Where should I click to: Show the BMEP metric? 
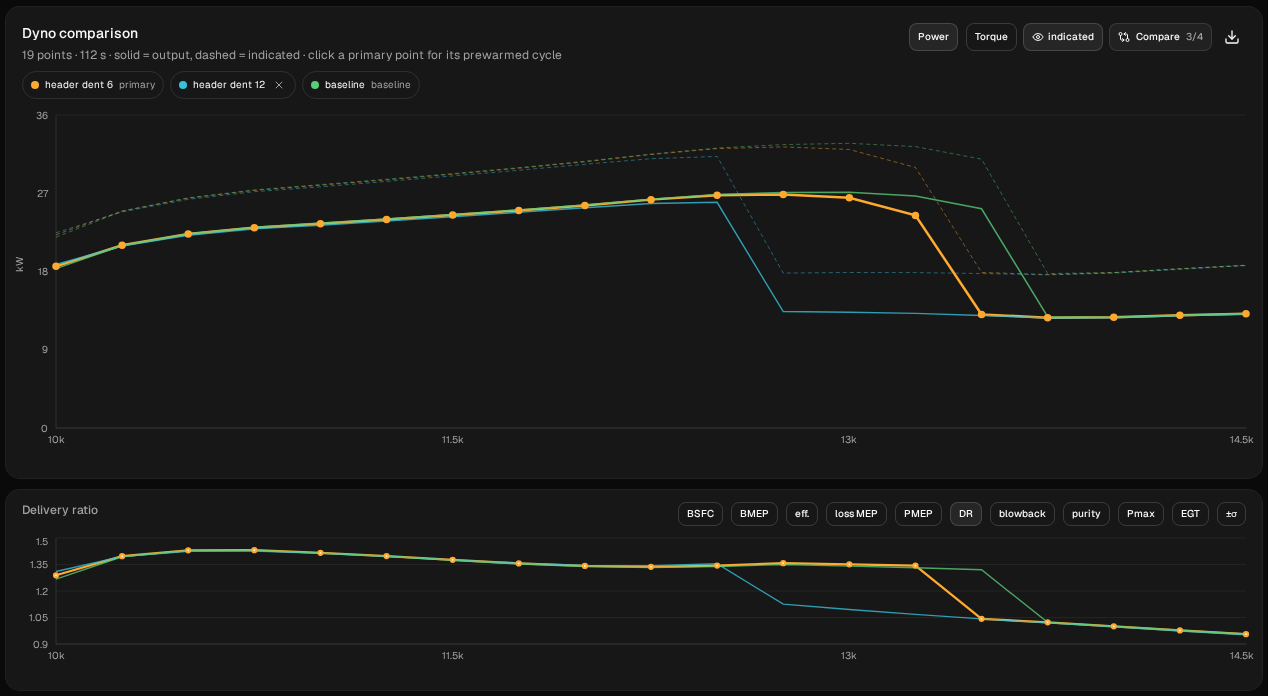pyautogui.click(x=755, y=513)
